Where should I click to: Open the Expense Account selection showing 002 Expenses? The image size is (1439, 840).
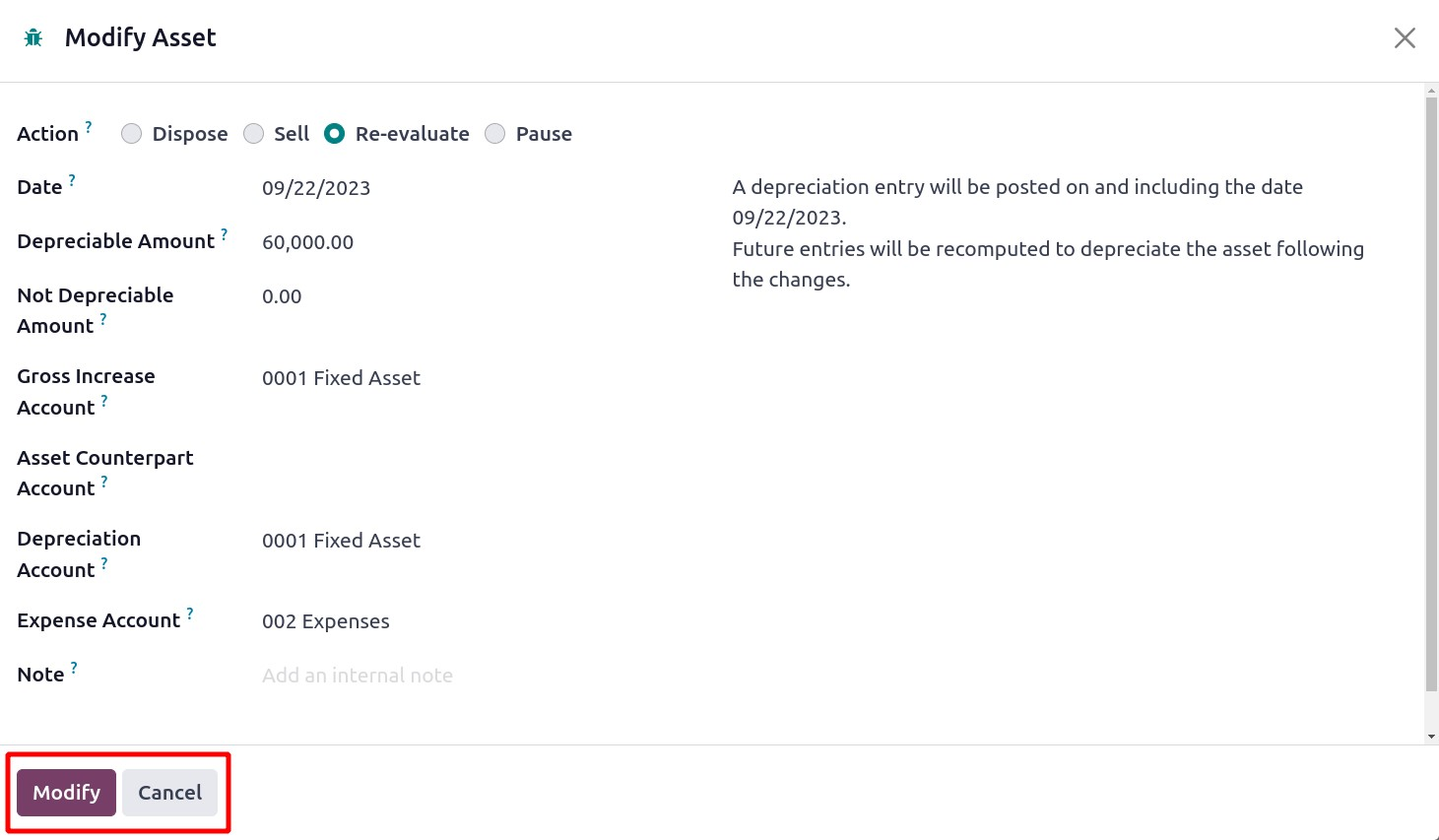[473, 621]
